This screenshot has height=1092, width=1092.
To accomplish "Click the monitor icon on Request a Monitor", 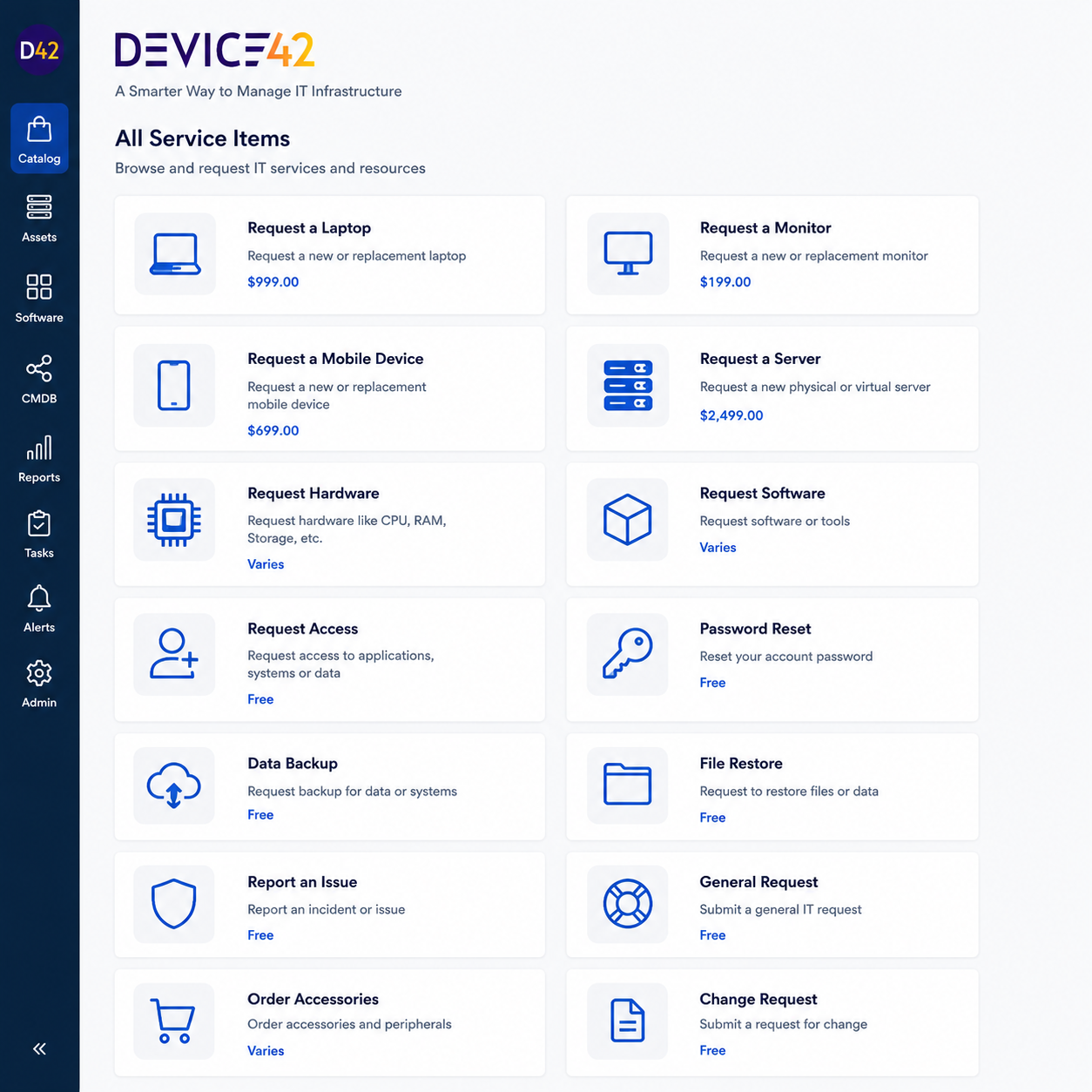I will pyautogui.click(x=628, y=253).
